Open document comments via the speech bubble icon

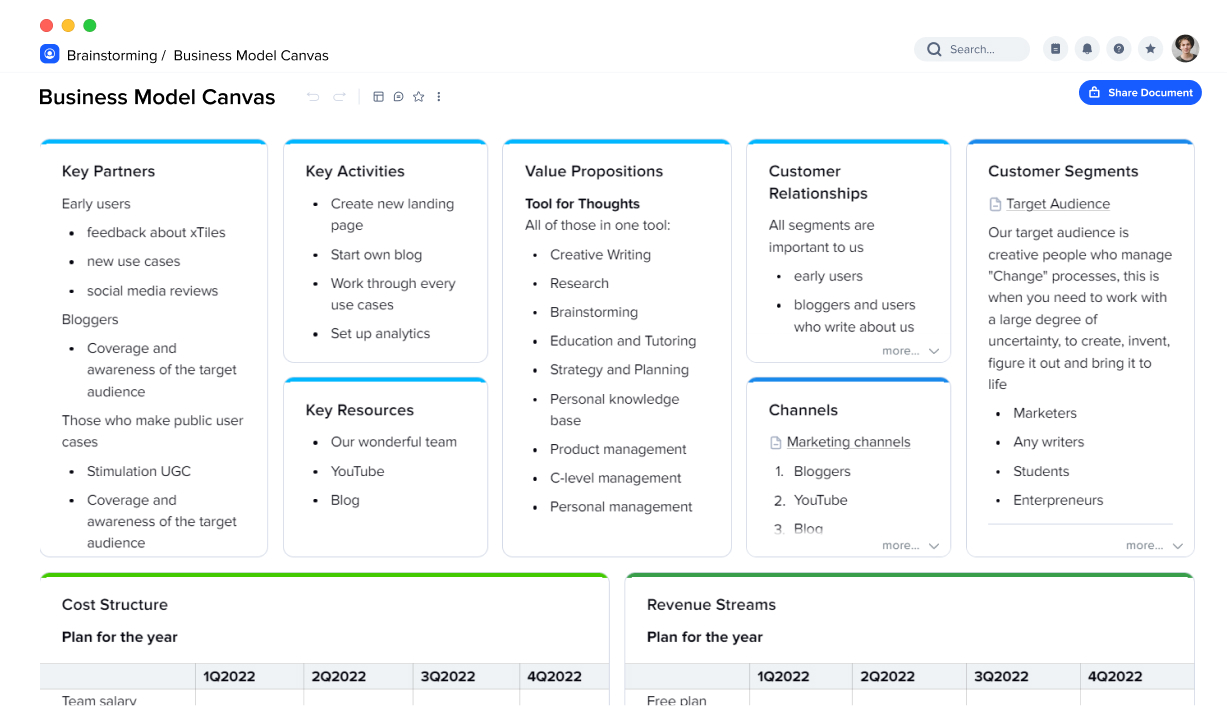398,96
